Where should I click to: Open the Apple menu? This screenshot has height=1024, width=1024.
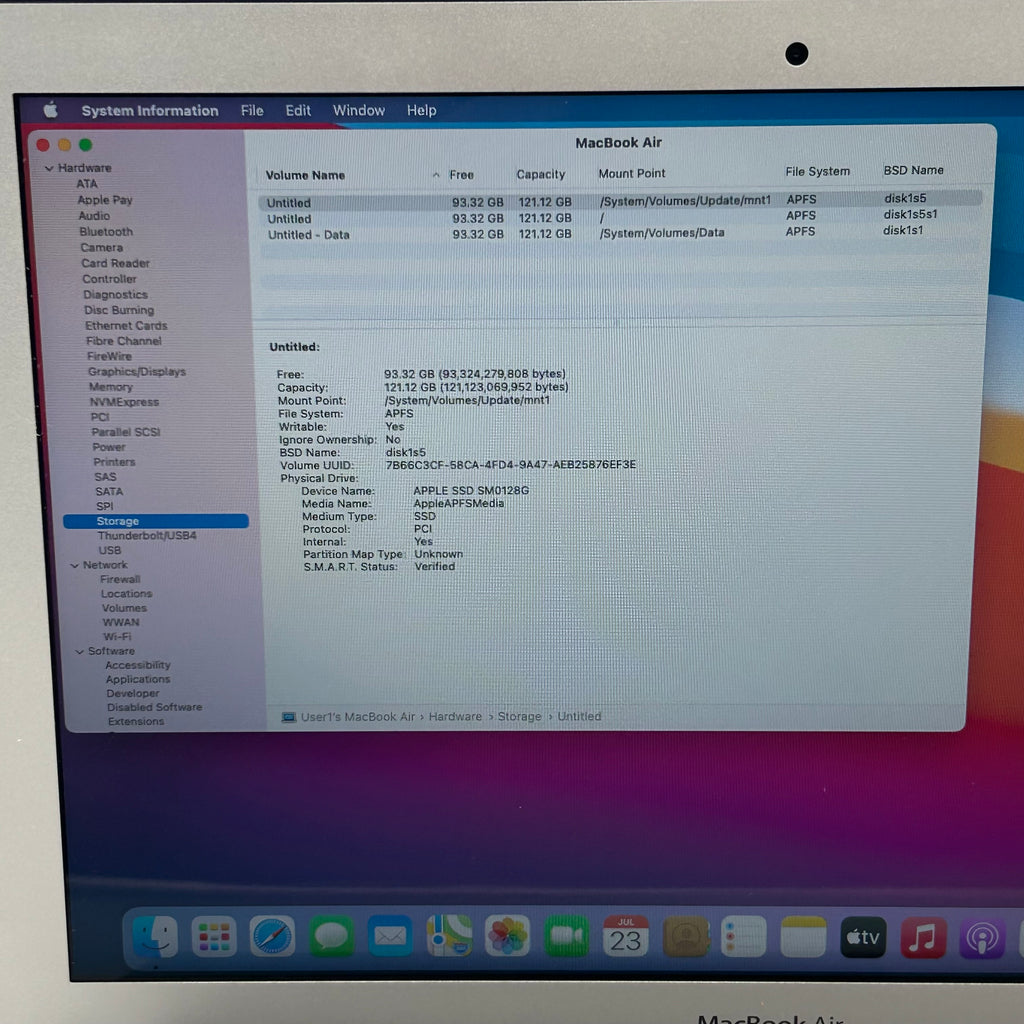(51, 110)
